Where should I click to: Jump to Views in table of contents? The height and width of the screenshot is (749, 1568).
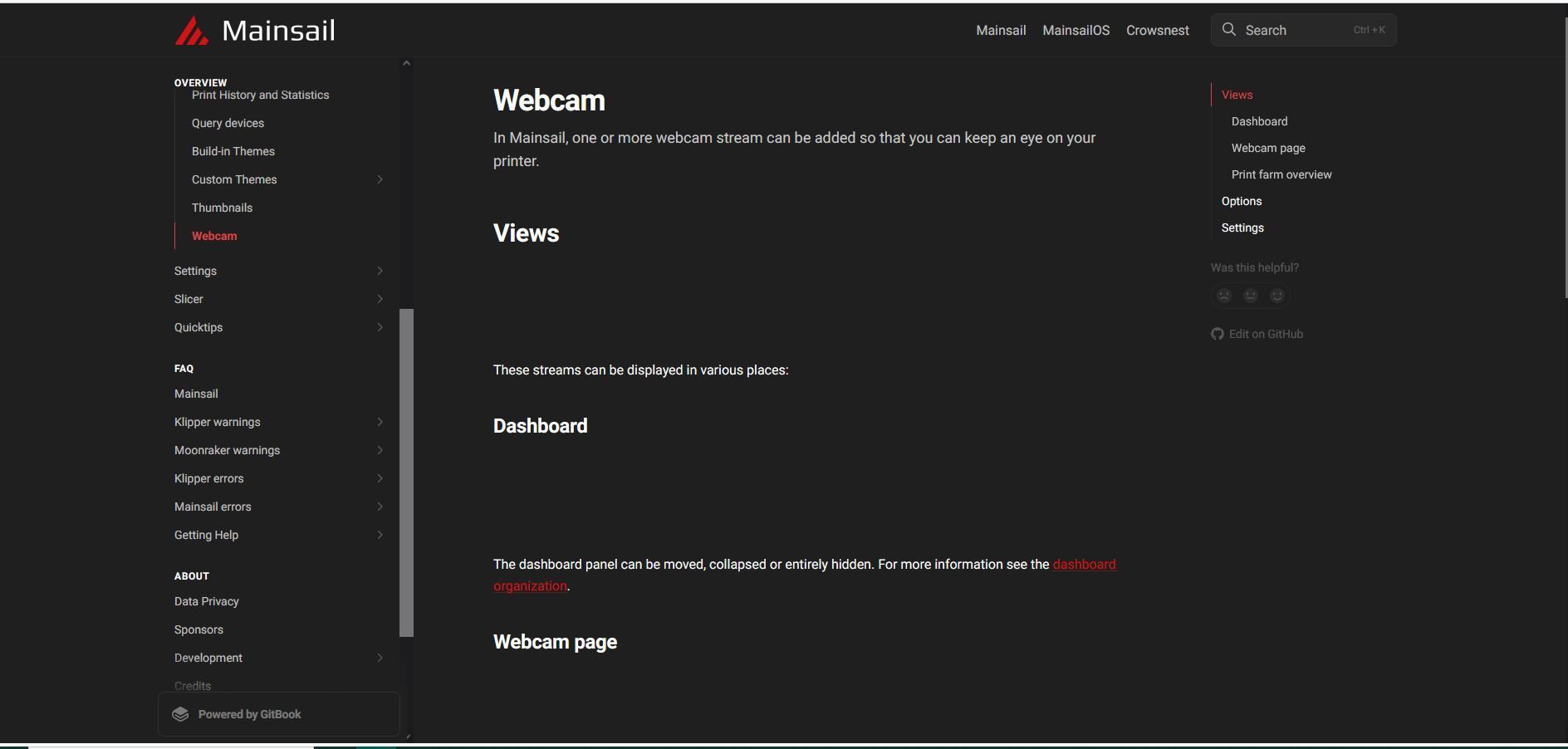tap(1237, 95)
